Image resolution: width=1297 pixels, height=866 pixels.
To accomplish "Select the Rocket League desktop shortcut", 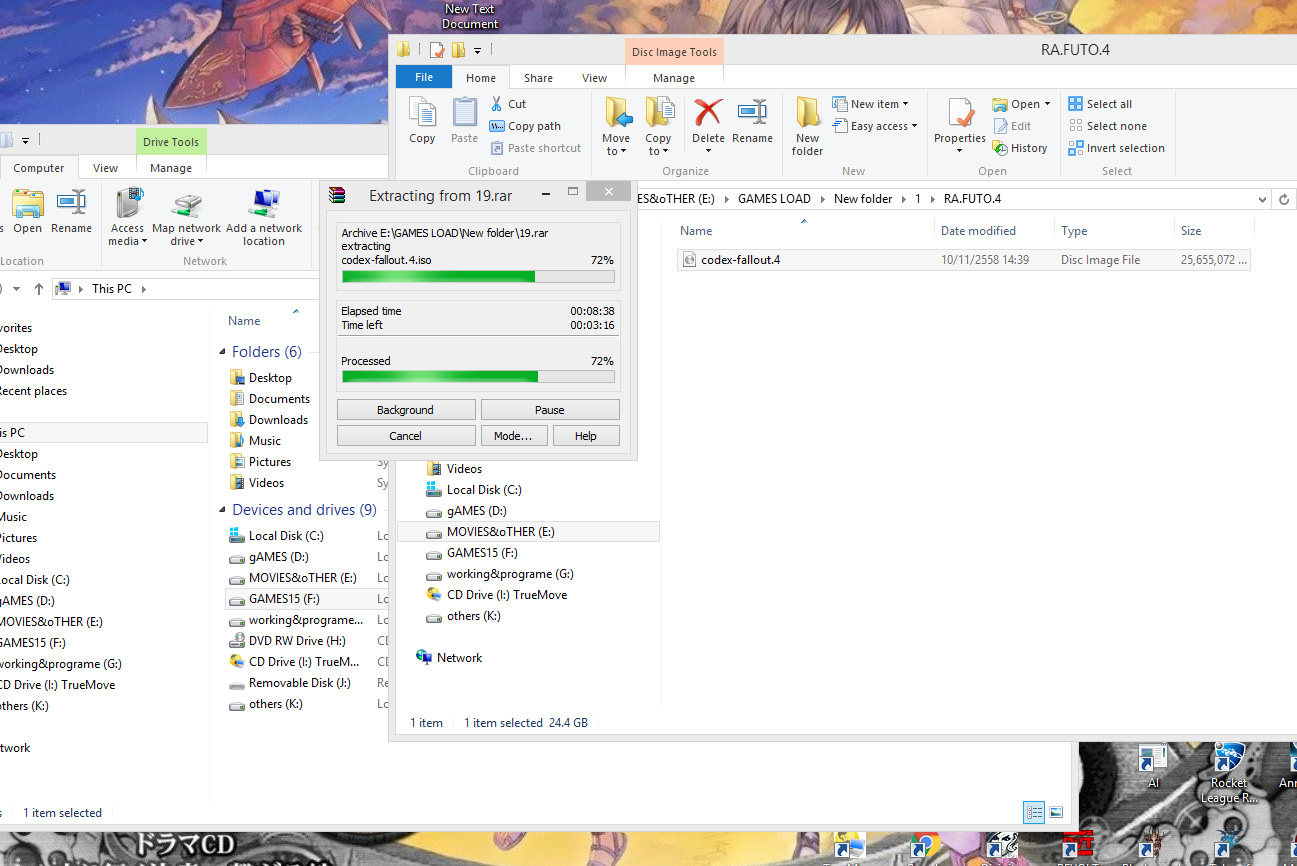I will 1229,775.
